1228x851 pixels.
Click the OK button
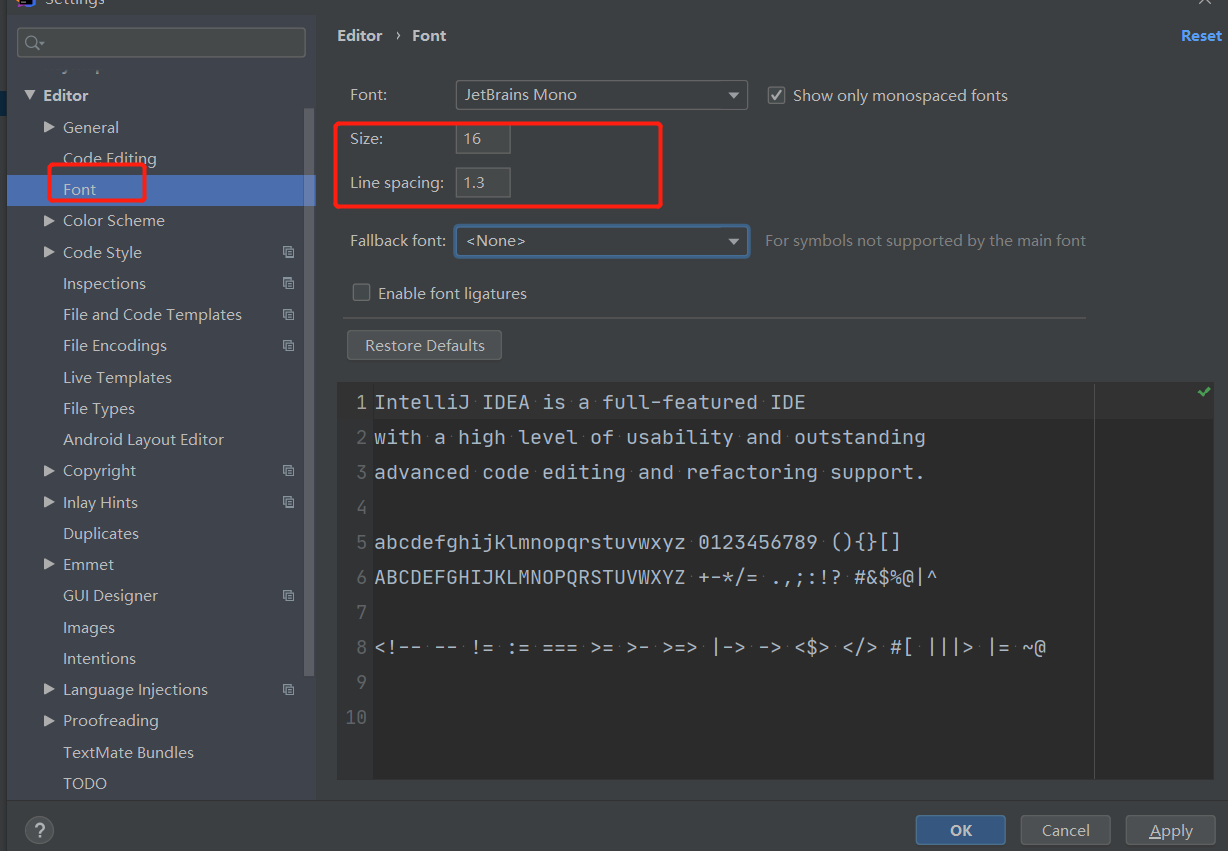[x=961, y=830]
